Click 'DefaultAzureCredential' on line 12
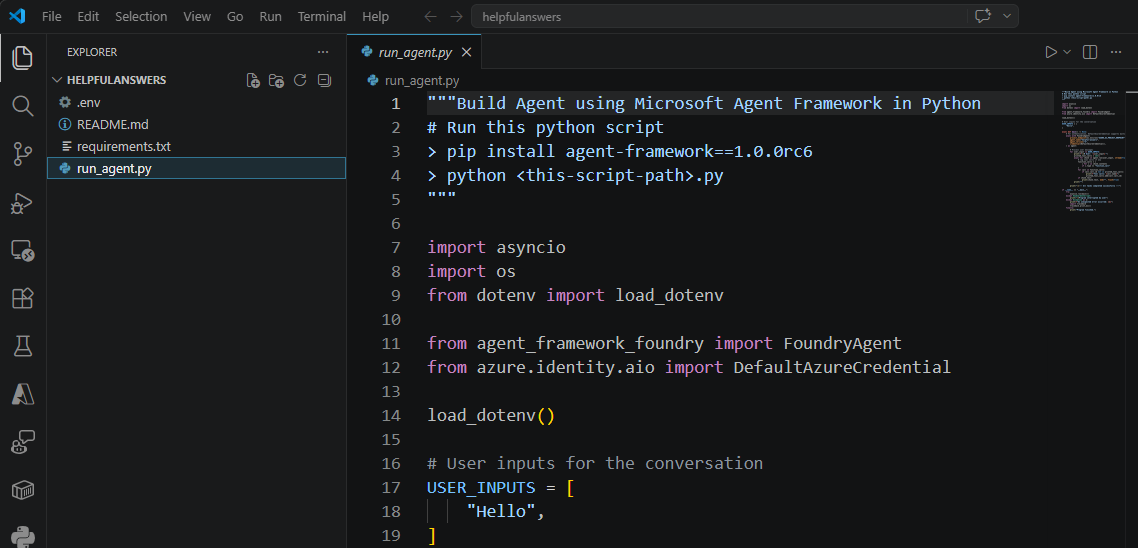The width and height of the screenshot is (1138, 548). click(x=842, y=367)
